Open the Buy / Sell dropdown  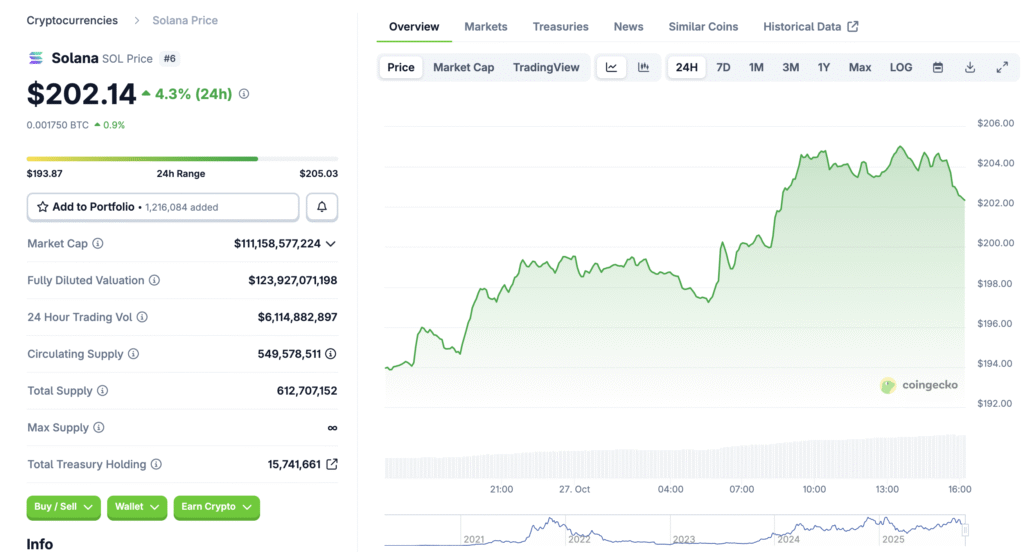point(63,507)
